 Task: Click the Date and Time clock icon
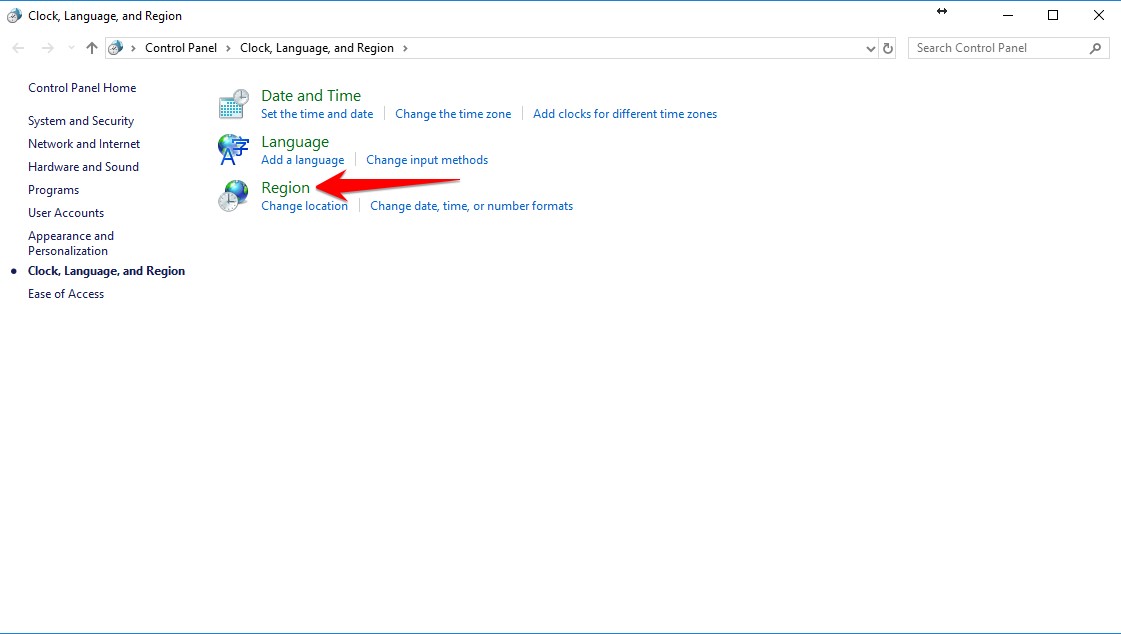point(233,104)
